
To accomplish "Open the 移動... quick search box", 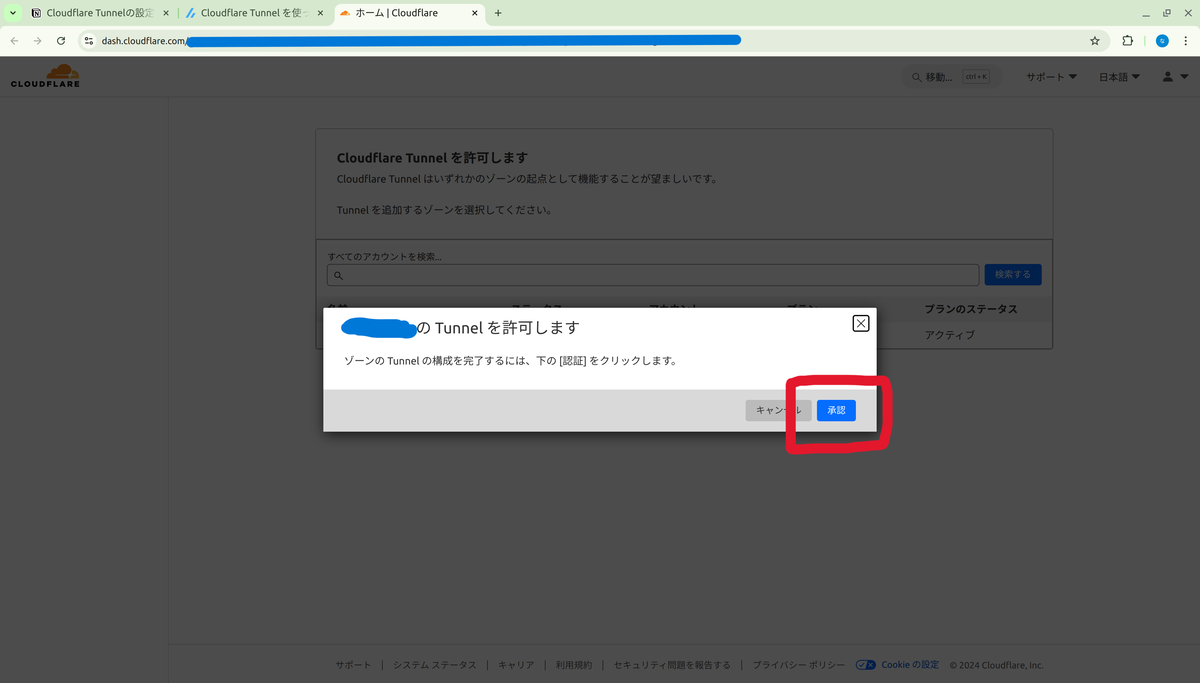I will click(951, 77).
